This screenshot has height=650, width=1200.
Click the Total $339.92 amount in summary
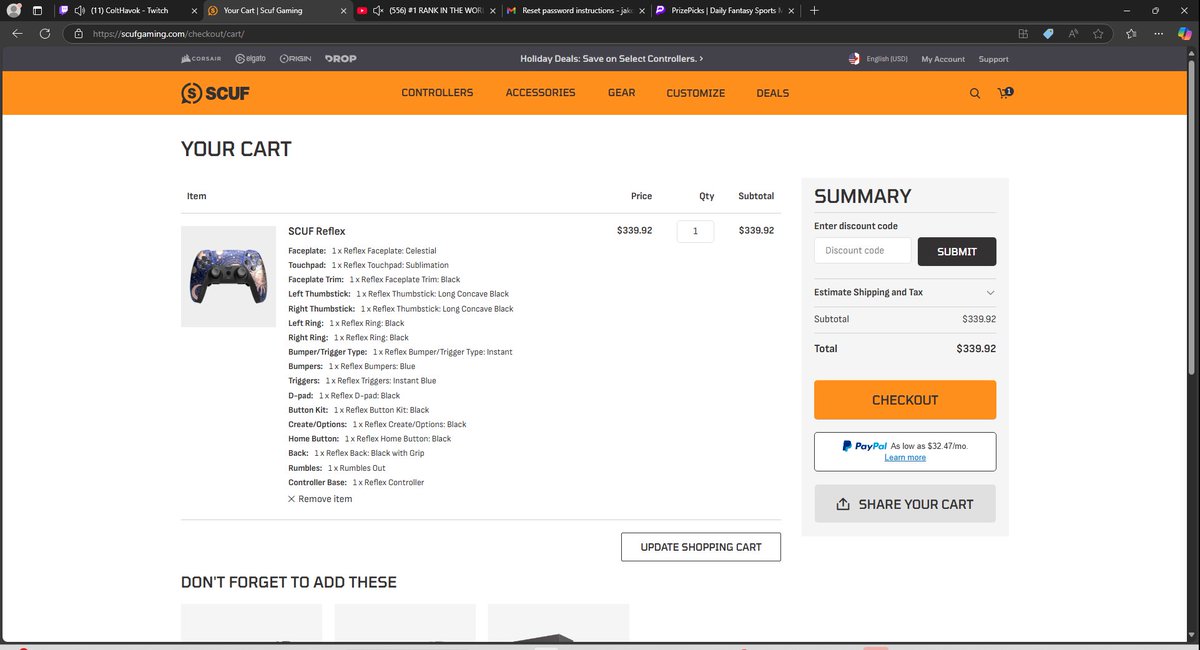click(976, 349)
